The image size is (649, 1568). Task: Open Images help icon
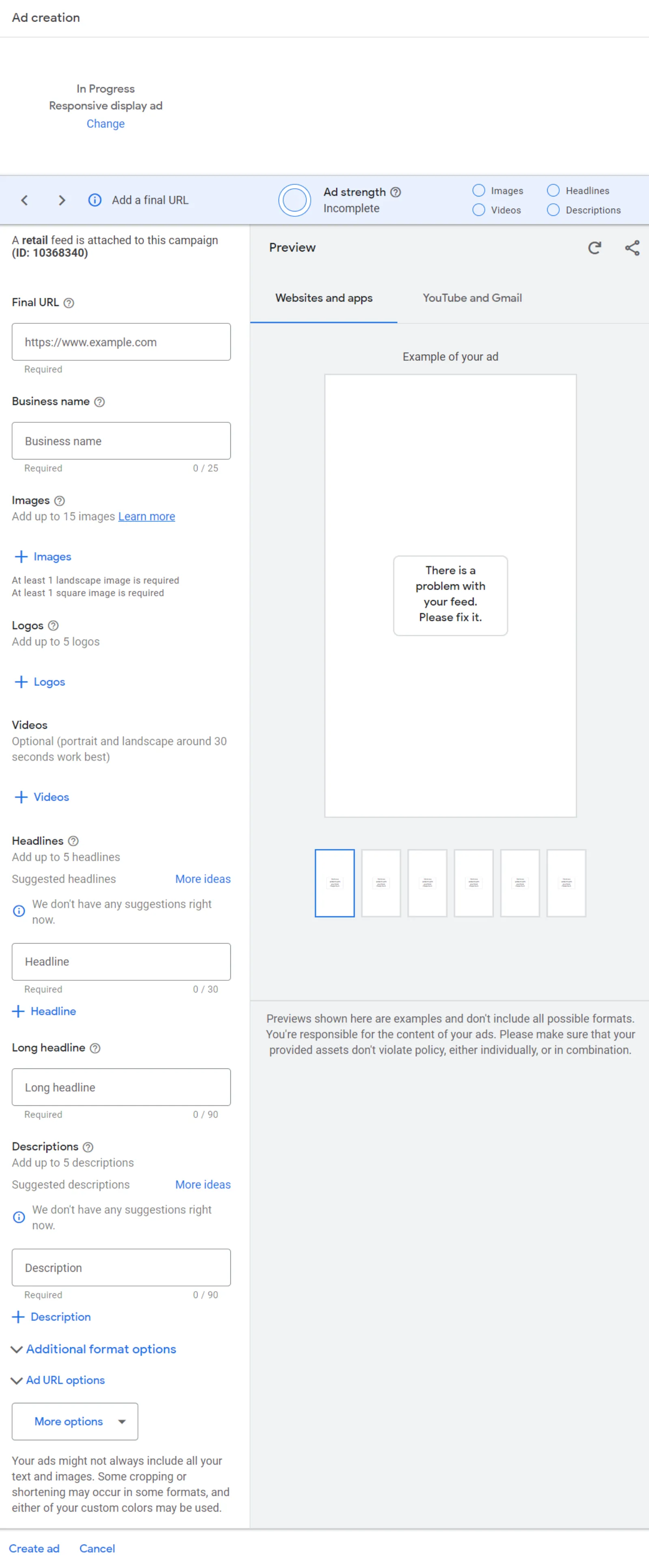pos(60,501)
